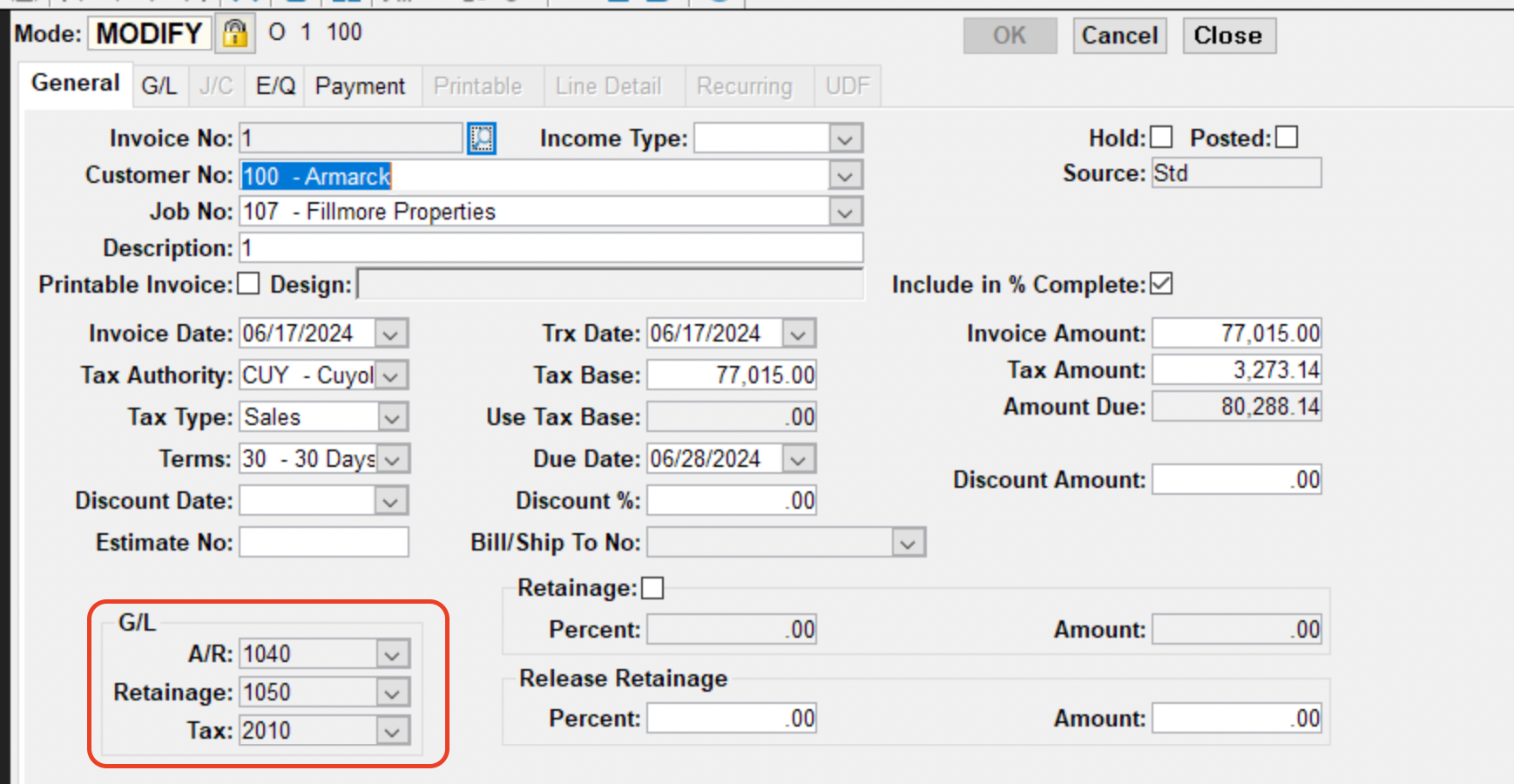Screen dimensions: 1514x784
Task: Open the E/Q tab
Action: [275, 86]
